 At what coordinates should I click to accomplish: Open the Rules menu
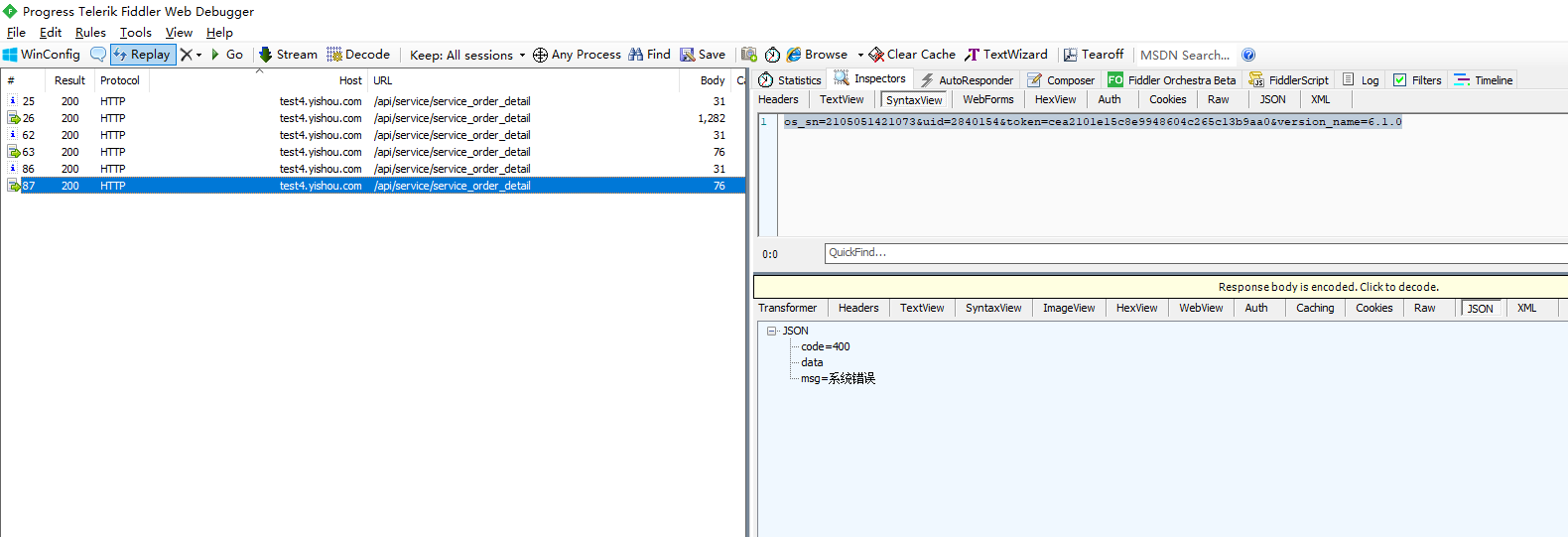90,33
